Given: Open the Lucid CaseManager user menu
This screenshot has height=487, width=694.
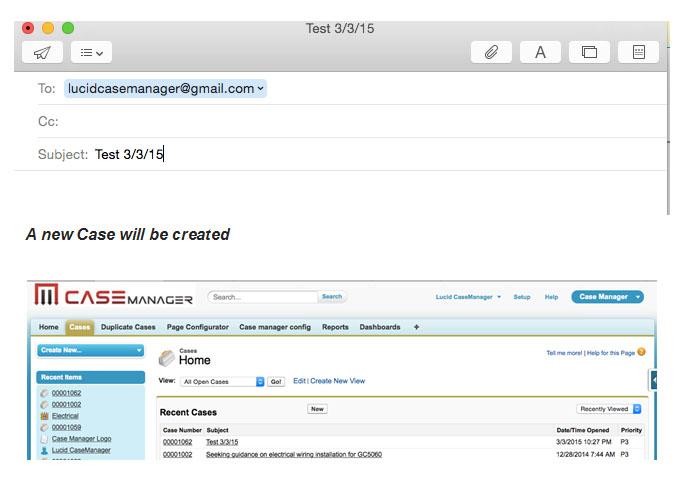Looking at the screenshot, I should pyautogui.click(x=468, y=297).
